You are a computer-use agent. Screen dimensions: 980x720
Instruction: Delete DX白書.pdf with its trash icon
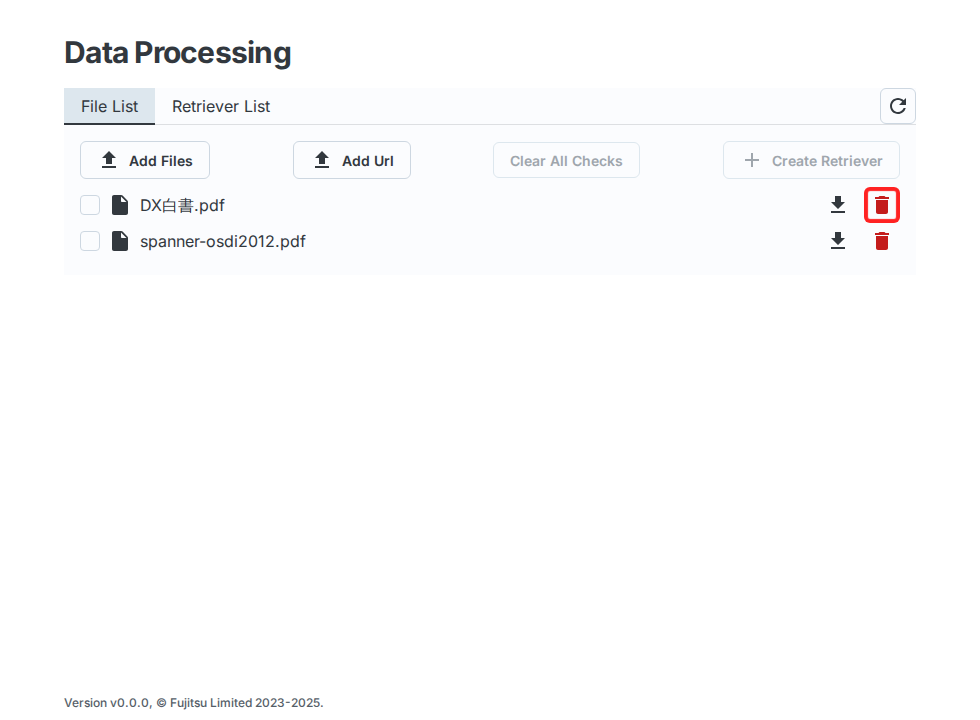[881, 205]
